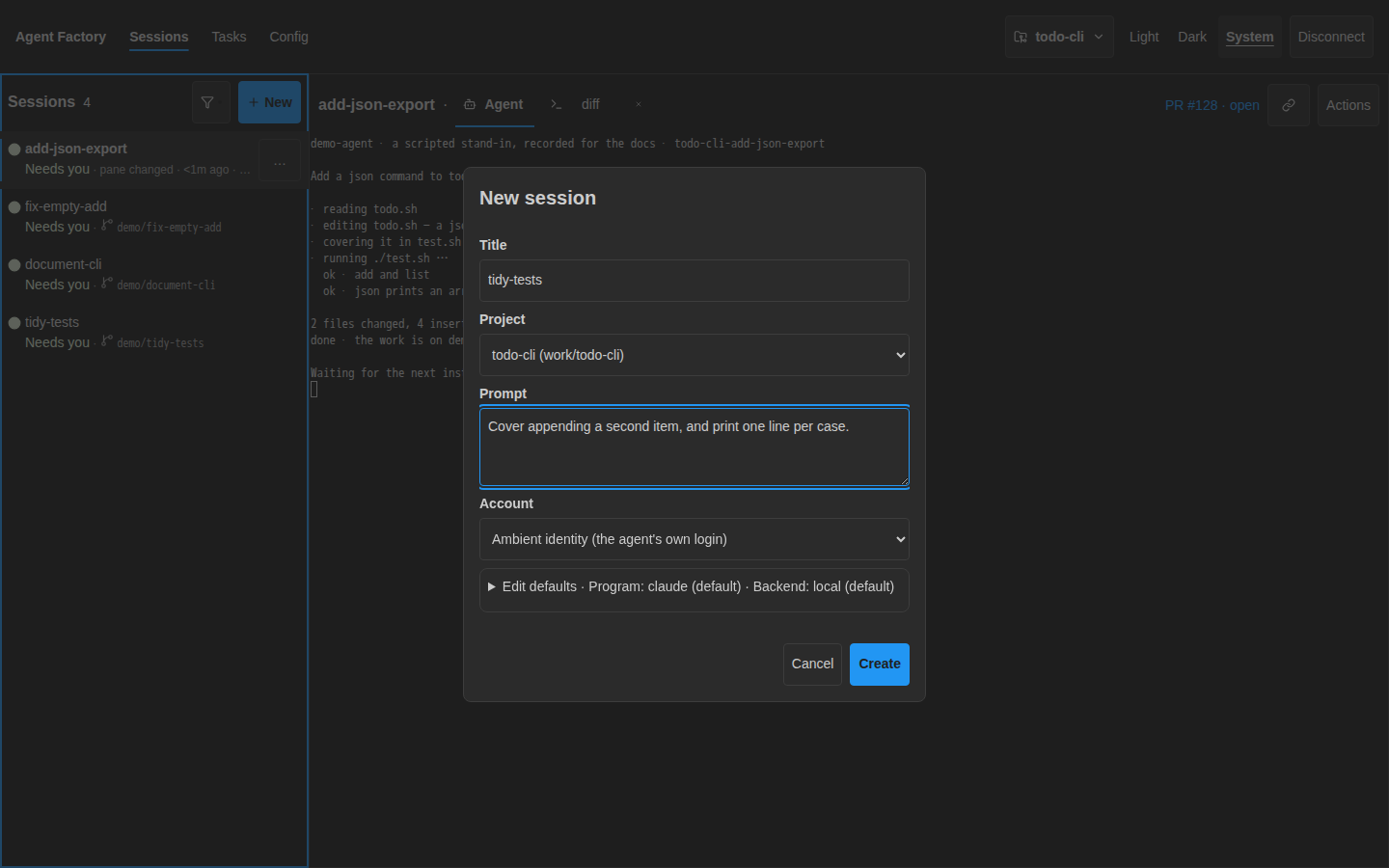
Task: Select the document-cli session row
Action: tap(154, 275)
